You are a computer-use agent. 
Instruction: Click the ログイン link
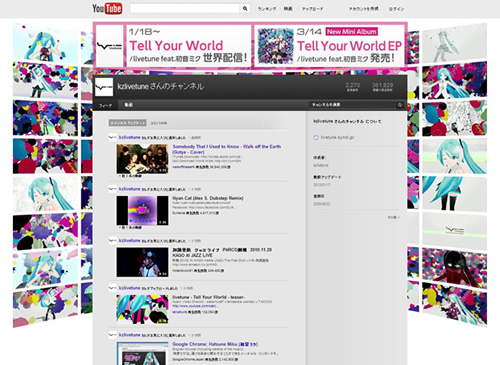[396, 9]
